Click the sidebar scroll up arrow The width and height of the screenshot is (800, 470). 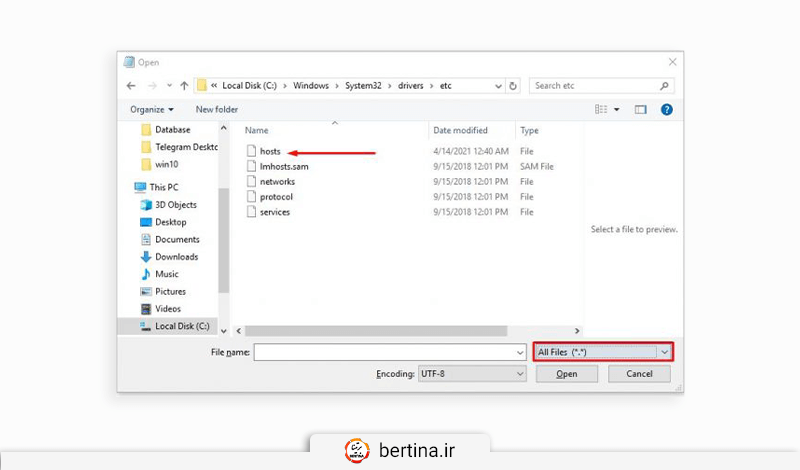click(223, 129)
